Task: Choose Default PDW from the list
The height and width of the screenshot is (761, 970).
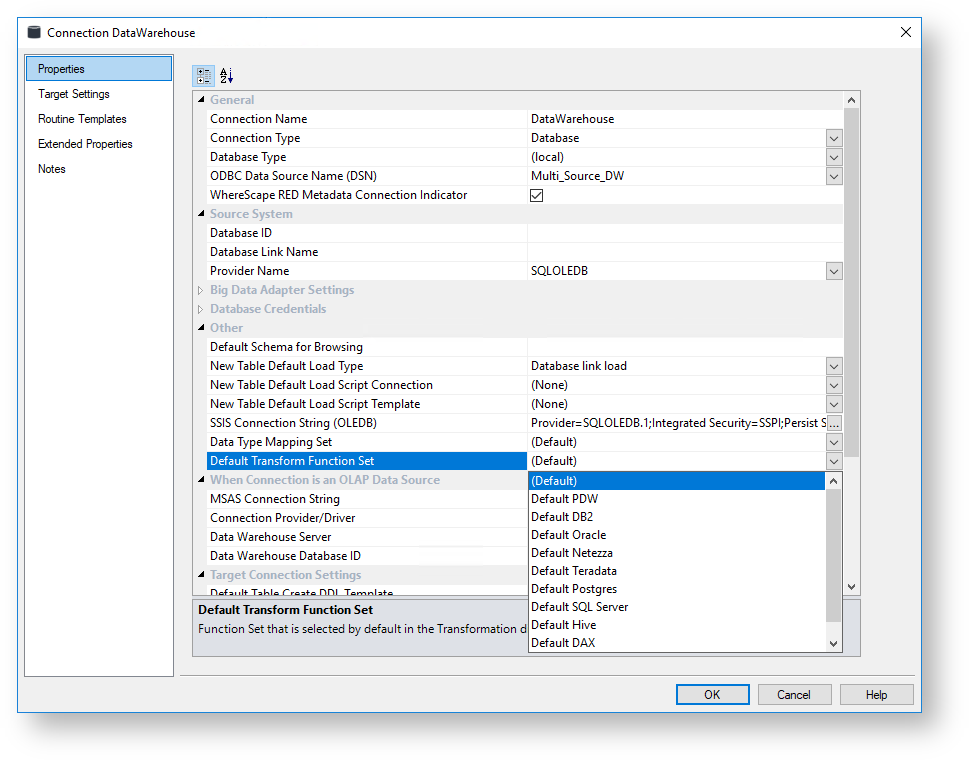Action: pos(677,499)
